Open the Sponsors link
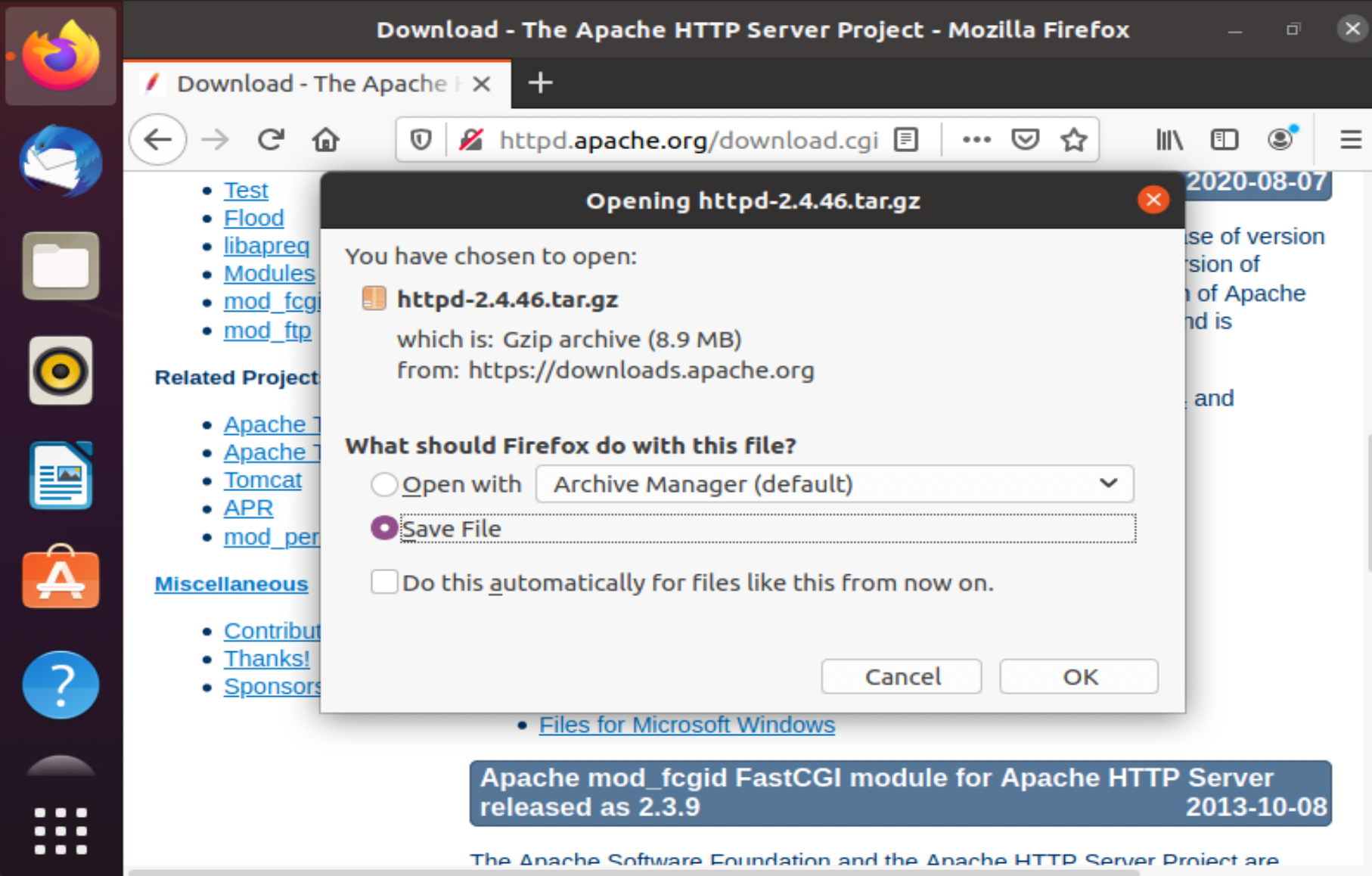 pos(272,687)
